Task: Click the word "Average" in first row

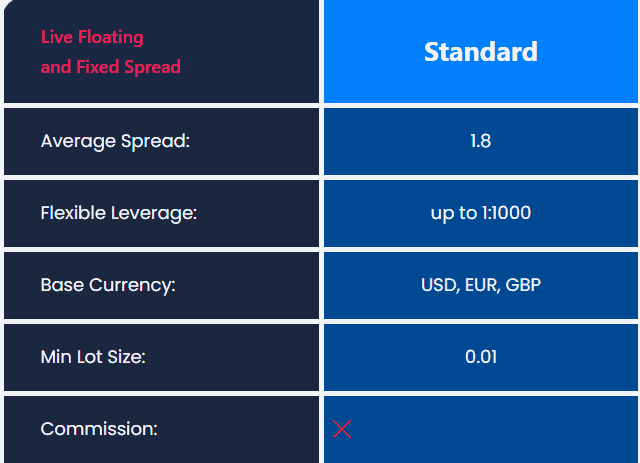Action: click(75, 141)
